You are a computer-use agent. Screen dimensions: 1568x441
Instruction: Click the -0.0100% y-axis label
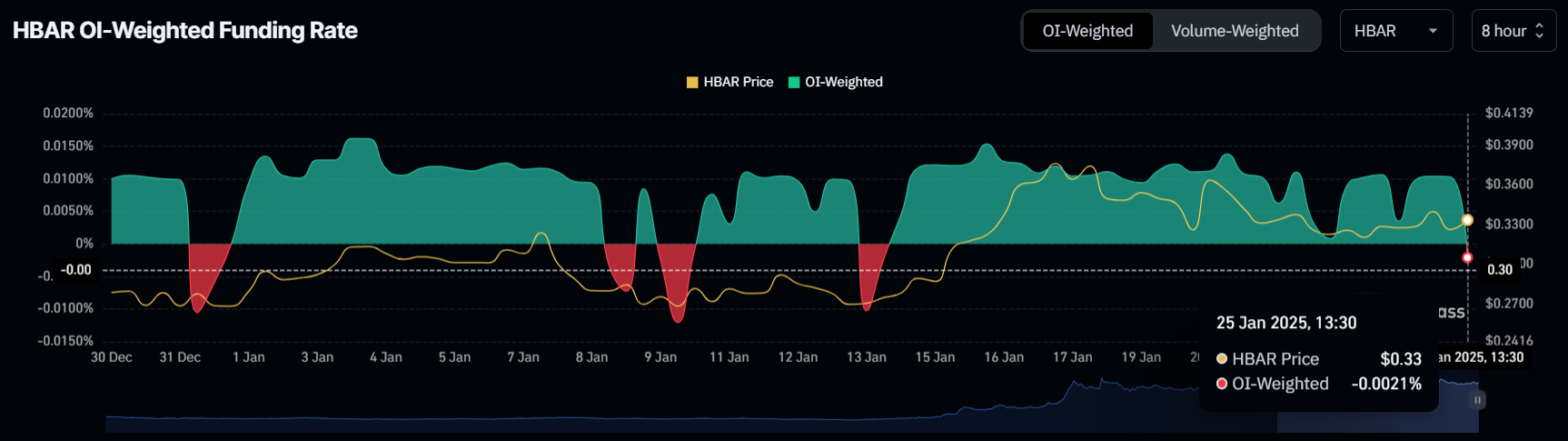click(x=65, y=308)
